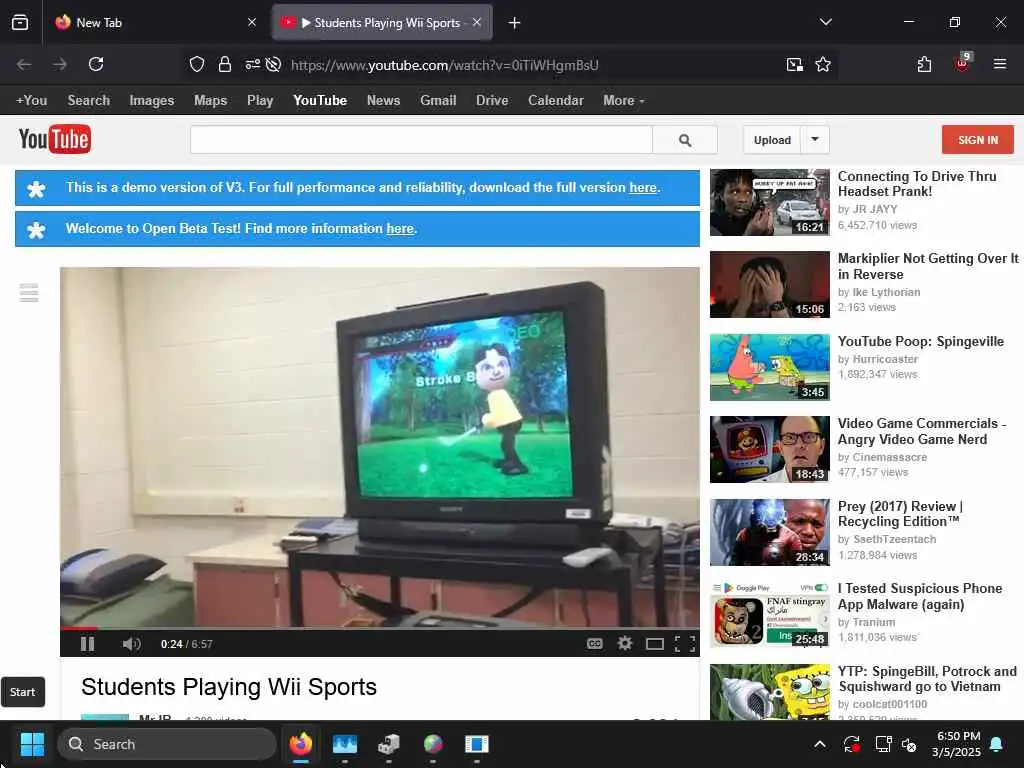Bookmark this page with star icon
Viewport: 1024px width, 768px height.
pyautogui.click(x=823, y=64)
